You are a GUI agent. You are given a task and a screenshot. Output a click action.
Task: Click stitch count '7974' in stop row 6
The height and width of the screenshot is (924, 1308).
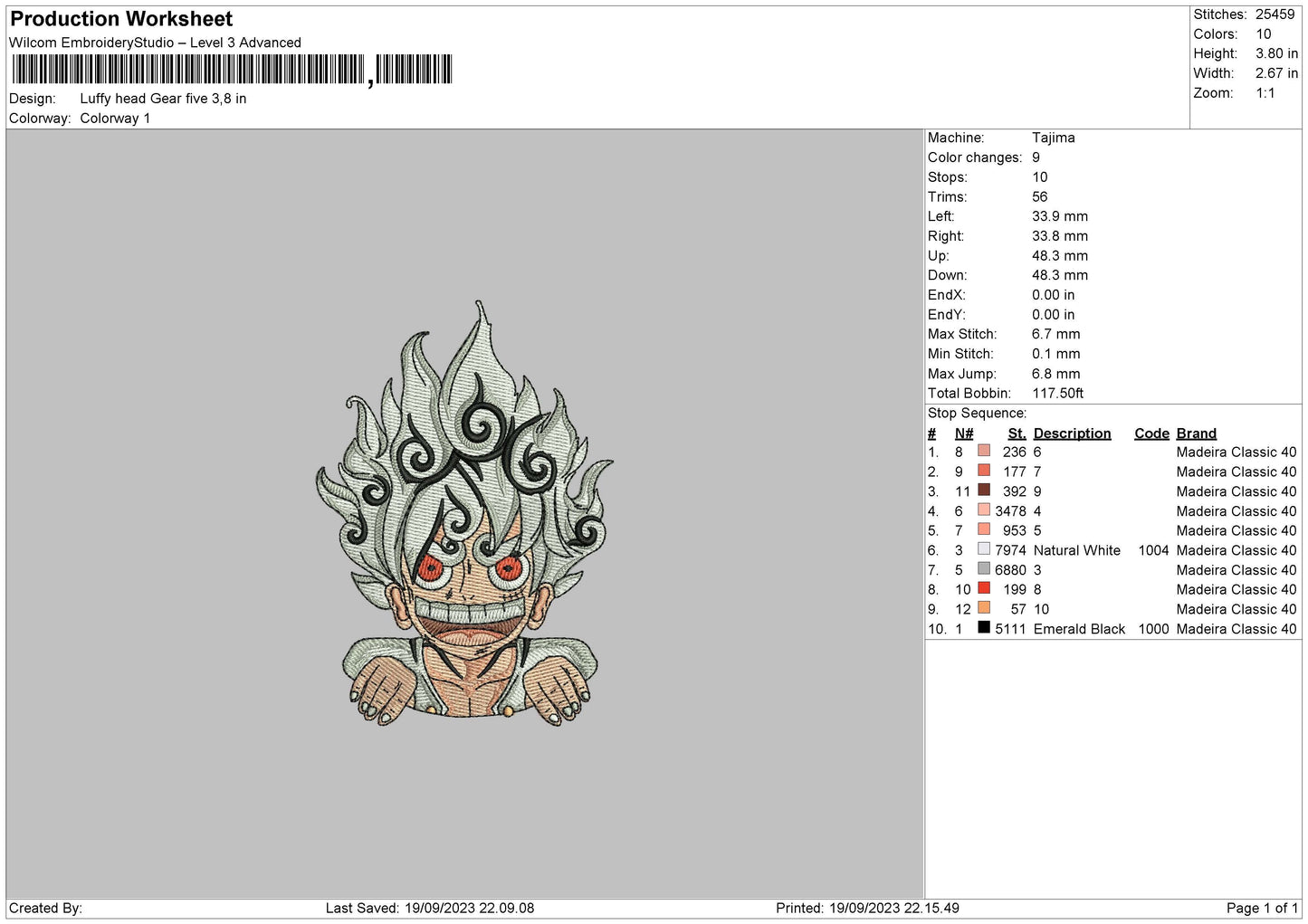coord(1011,550)
